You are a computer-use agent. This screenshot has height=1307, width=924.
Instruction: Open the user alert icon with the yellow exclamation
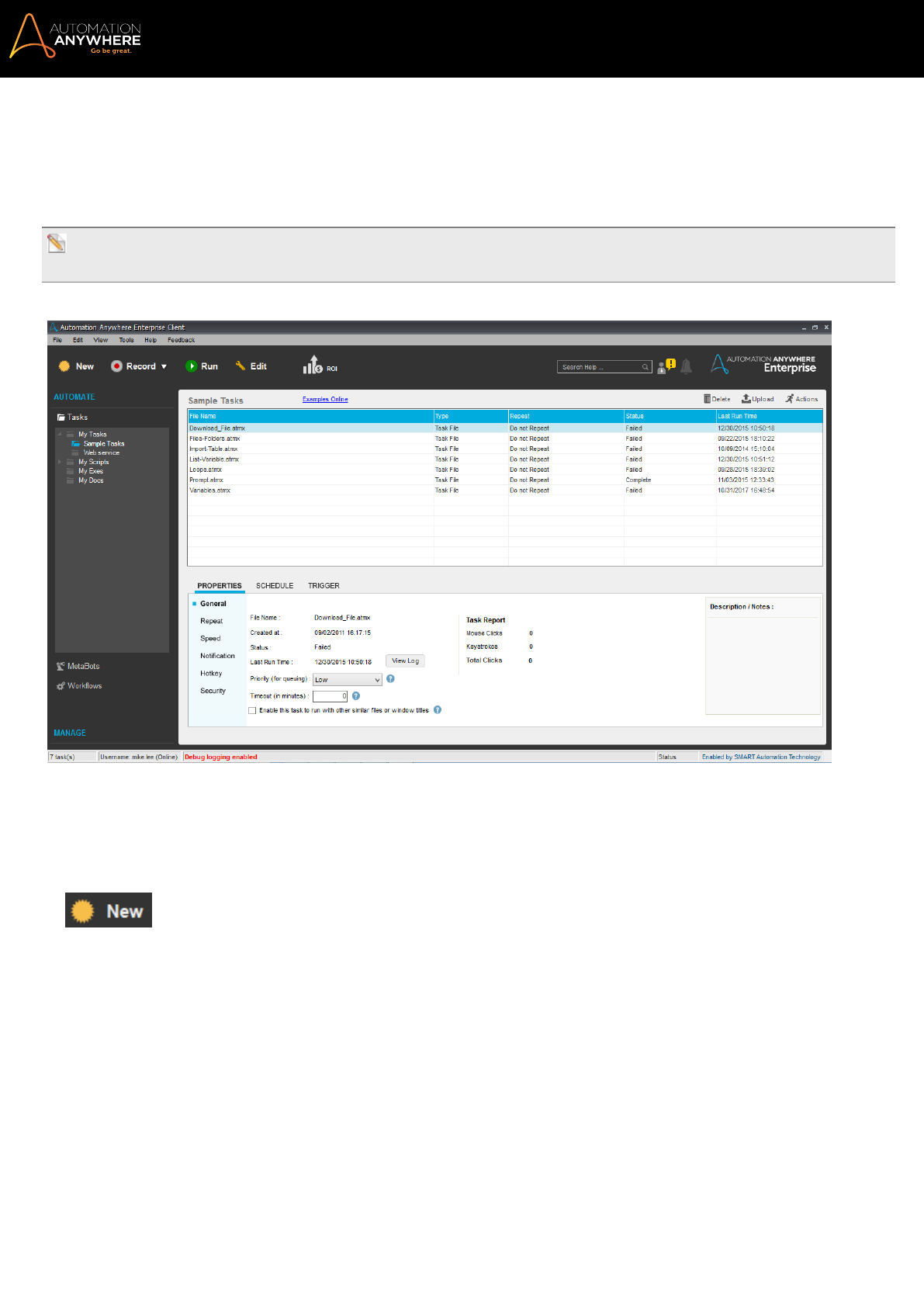666,366
